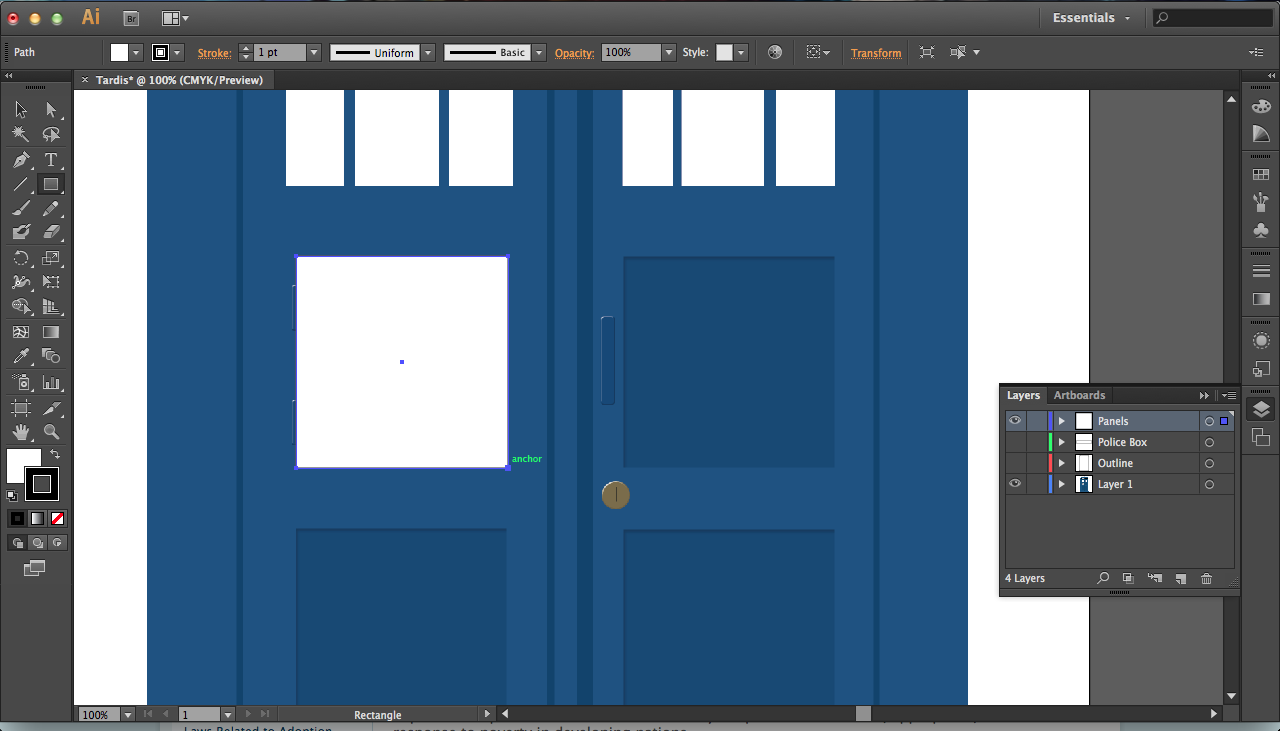The width and height of the screenshot is (1280, 731).
Task: Open the Opacity panel link
Action: pos(574,53)
